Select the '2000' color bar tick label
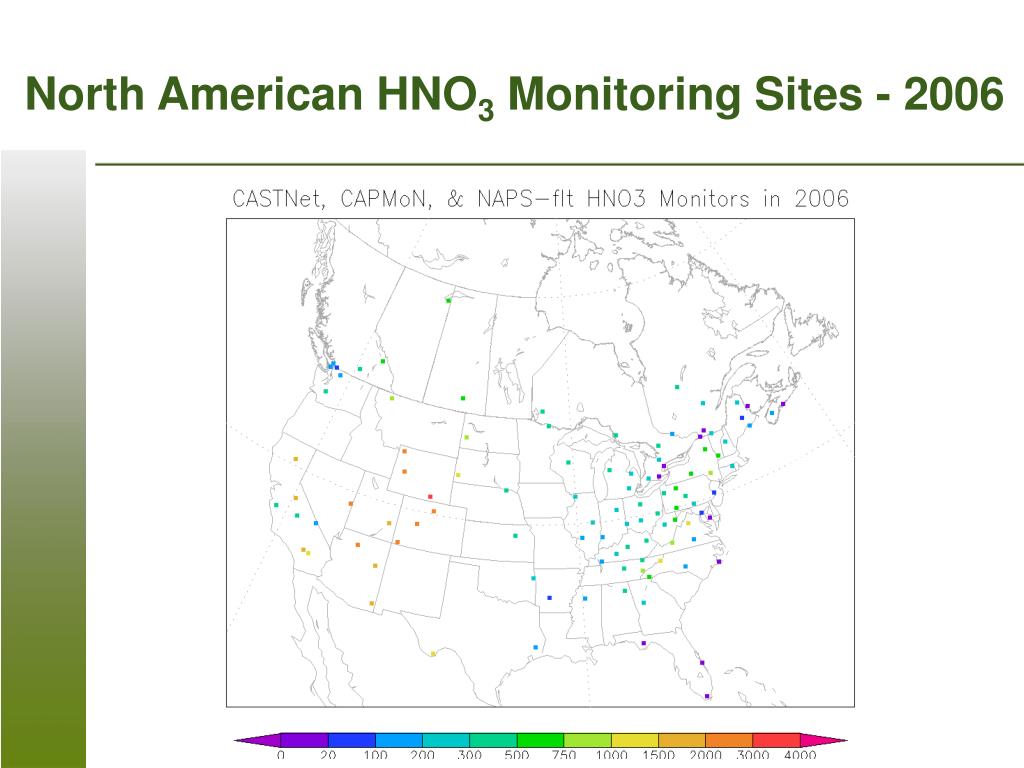The image size is (1024, 768). point(706,756)
